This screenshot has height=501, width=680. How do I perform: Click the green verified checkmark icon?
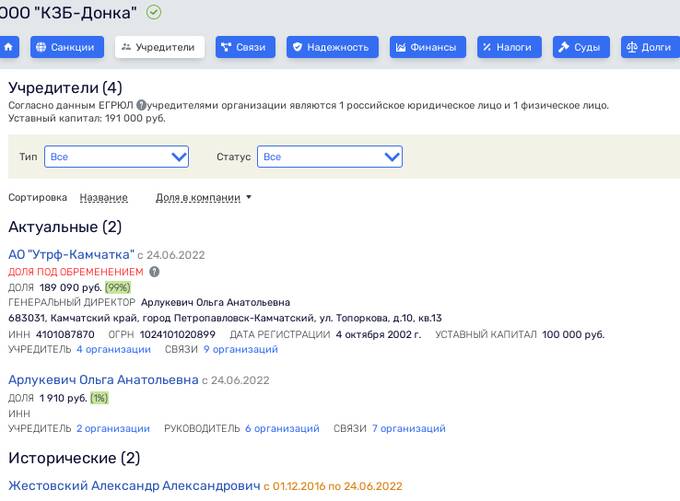coord(154,12)
